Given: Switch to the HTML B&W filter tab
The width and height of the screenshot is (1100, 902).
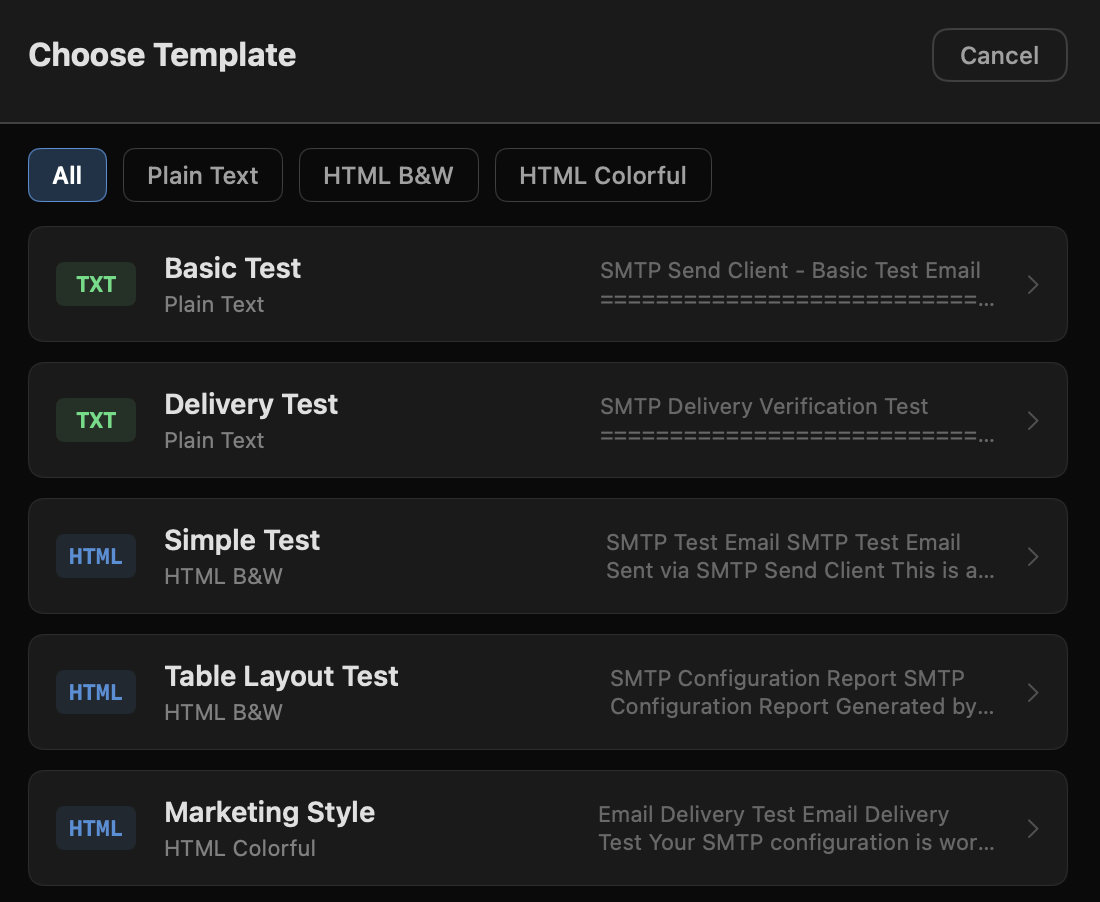Looking at the screenshot, I should tap(388, 175).
